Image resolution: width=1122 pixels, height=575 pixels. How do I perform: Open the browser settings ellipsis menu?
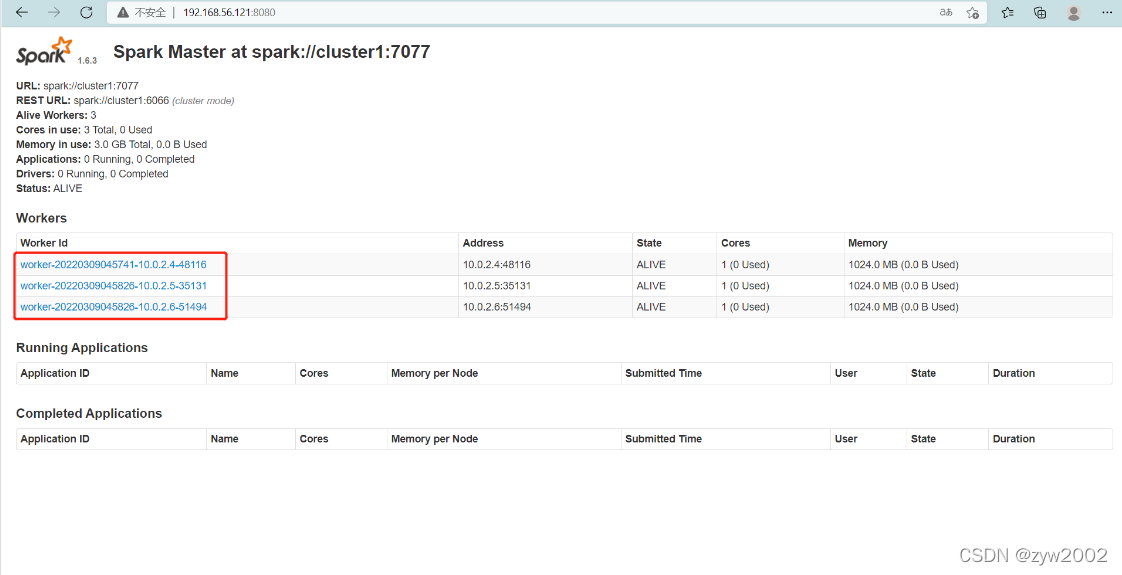click(x=1106, y=12)
